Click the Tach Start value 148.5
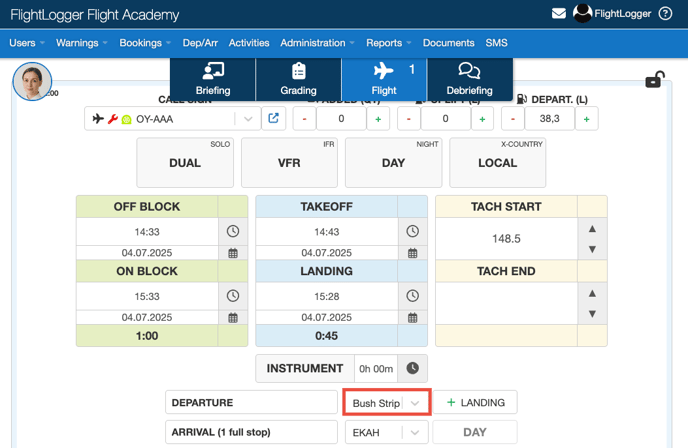 point(506,239)
